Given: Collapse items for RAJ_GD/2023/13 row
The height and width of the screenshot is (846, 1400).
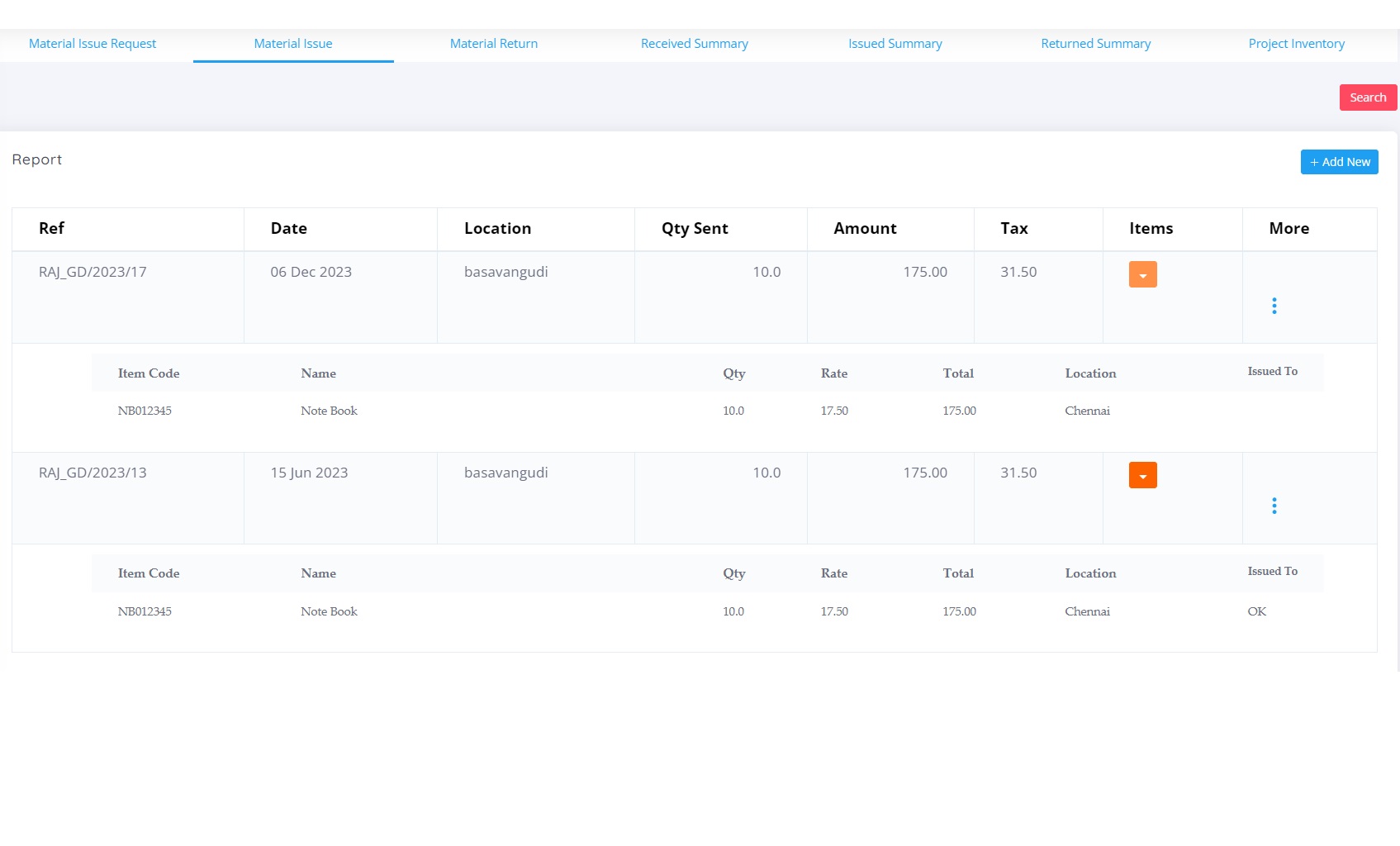Looking at the screenshot, I should (1142, 475).
